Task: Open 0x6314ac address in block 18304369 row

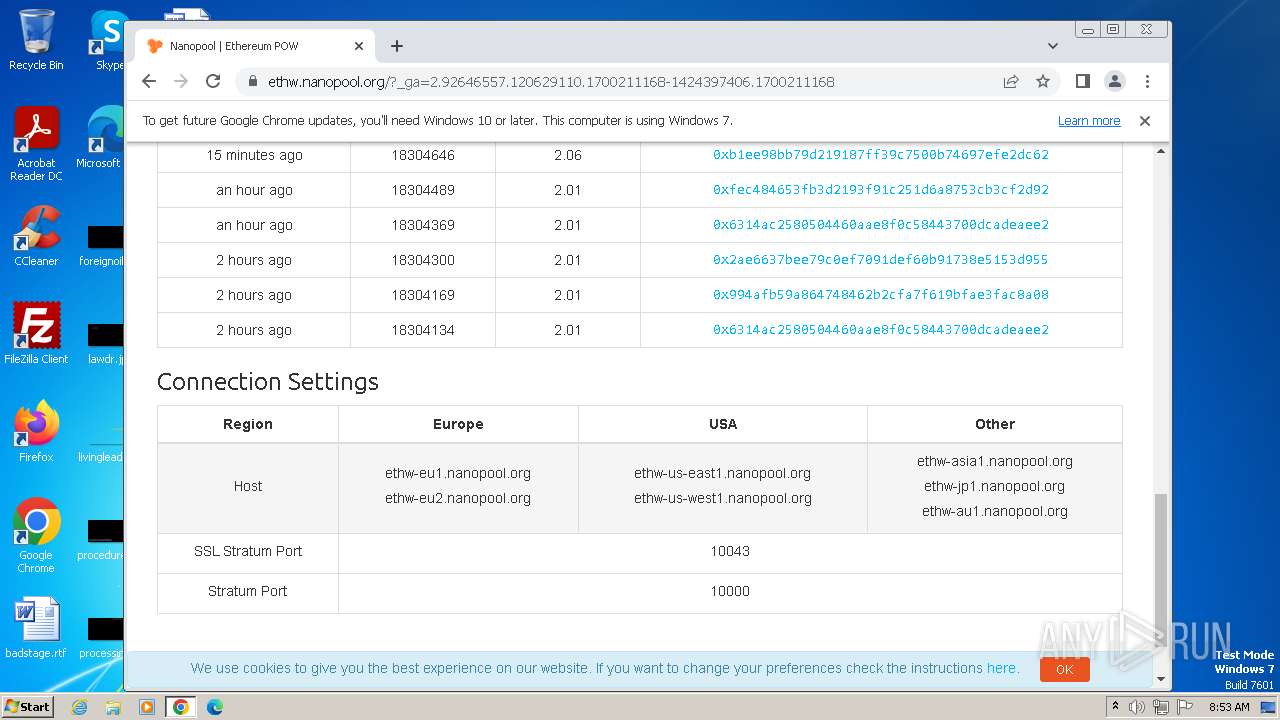Action: [x=881, y=225]
